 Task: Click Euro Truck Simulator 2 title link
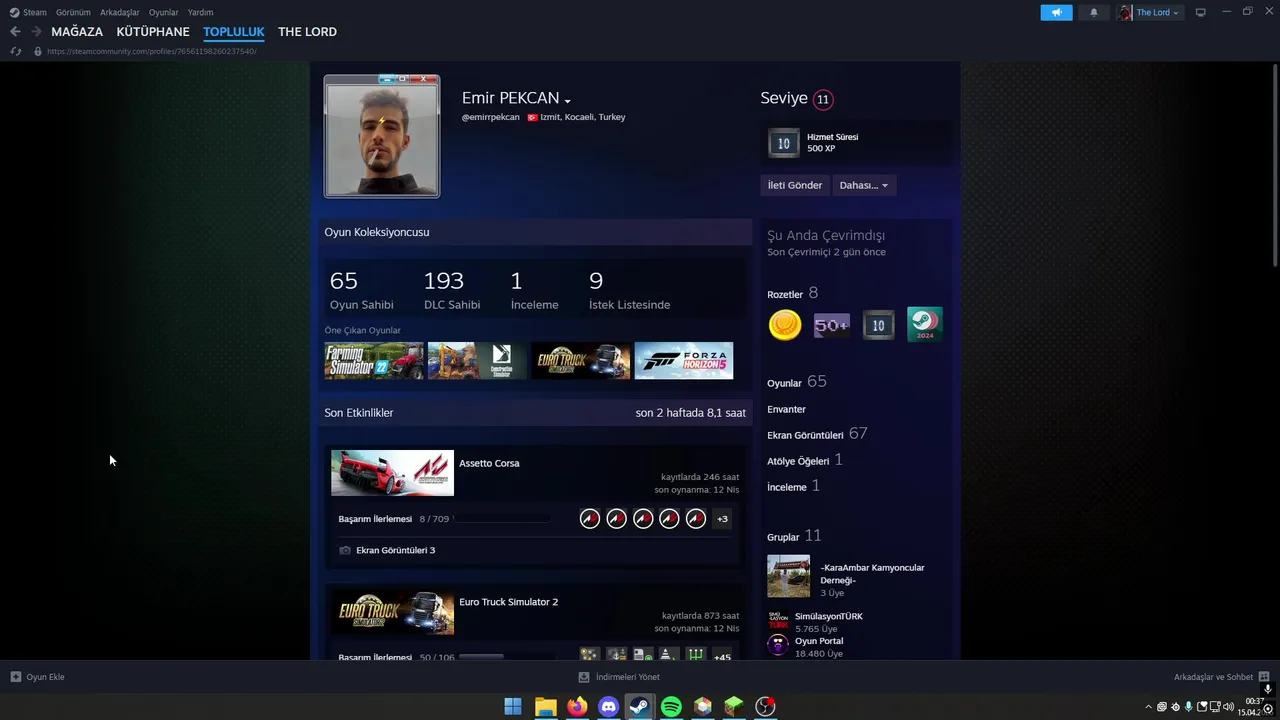[509, 602]
